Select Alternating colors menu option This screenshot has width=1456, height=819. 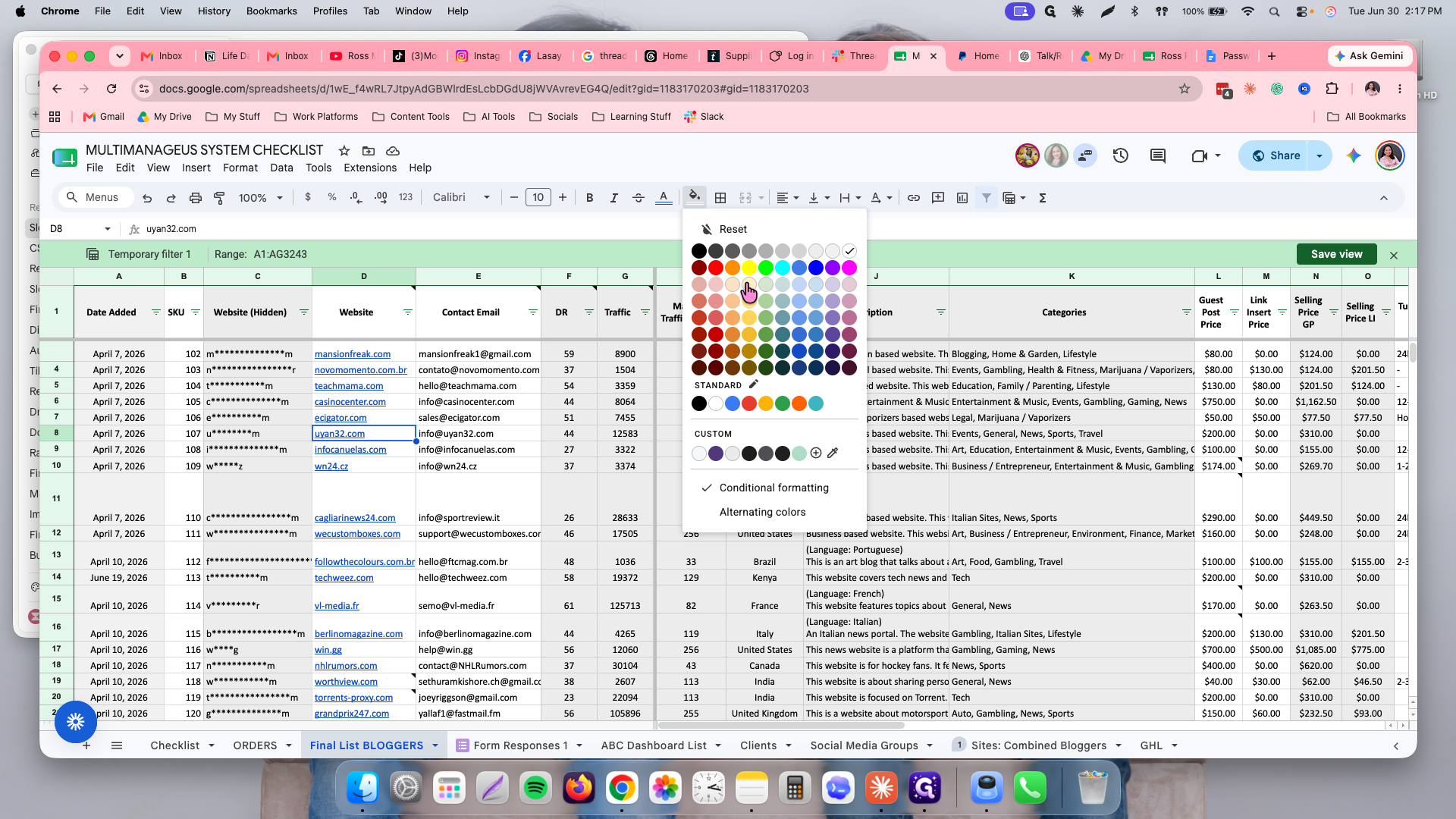tap(762, 512)
